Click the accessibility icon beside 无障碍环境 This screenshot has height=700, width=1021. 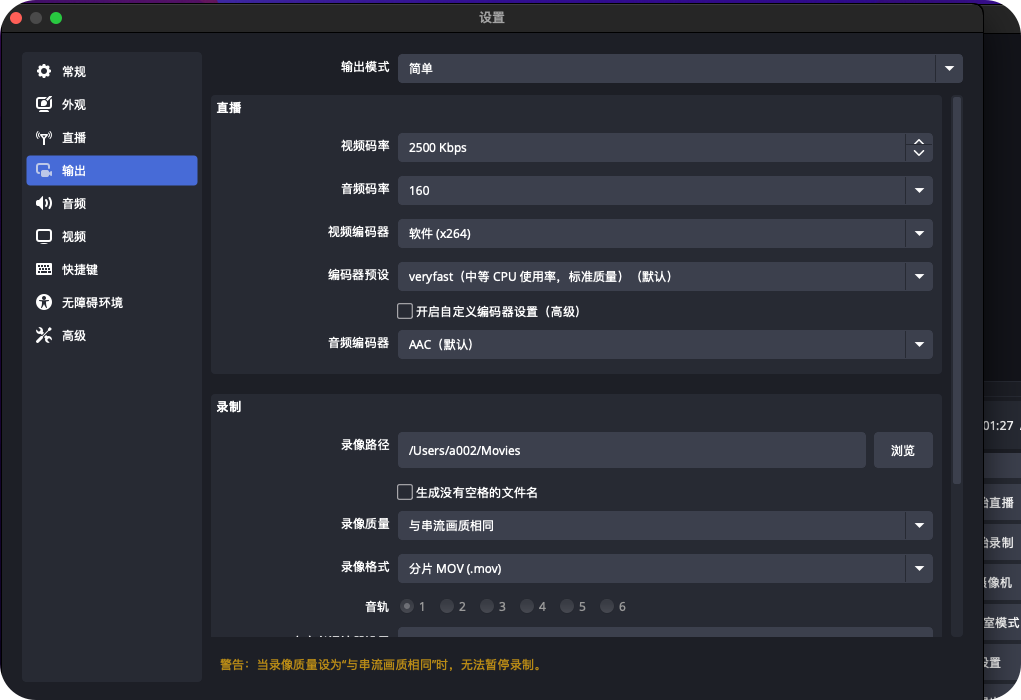pos(44,302)
